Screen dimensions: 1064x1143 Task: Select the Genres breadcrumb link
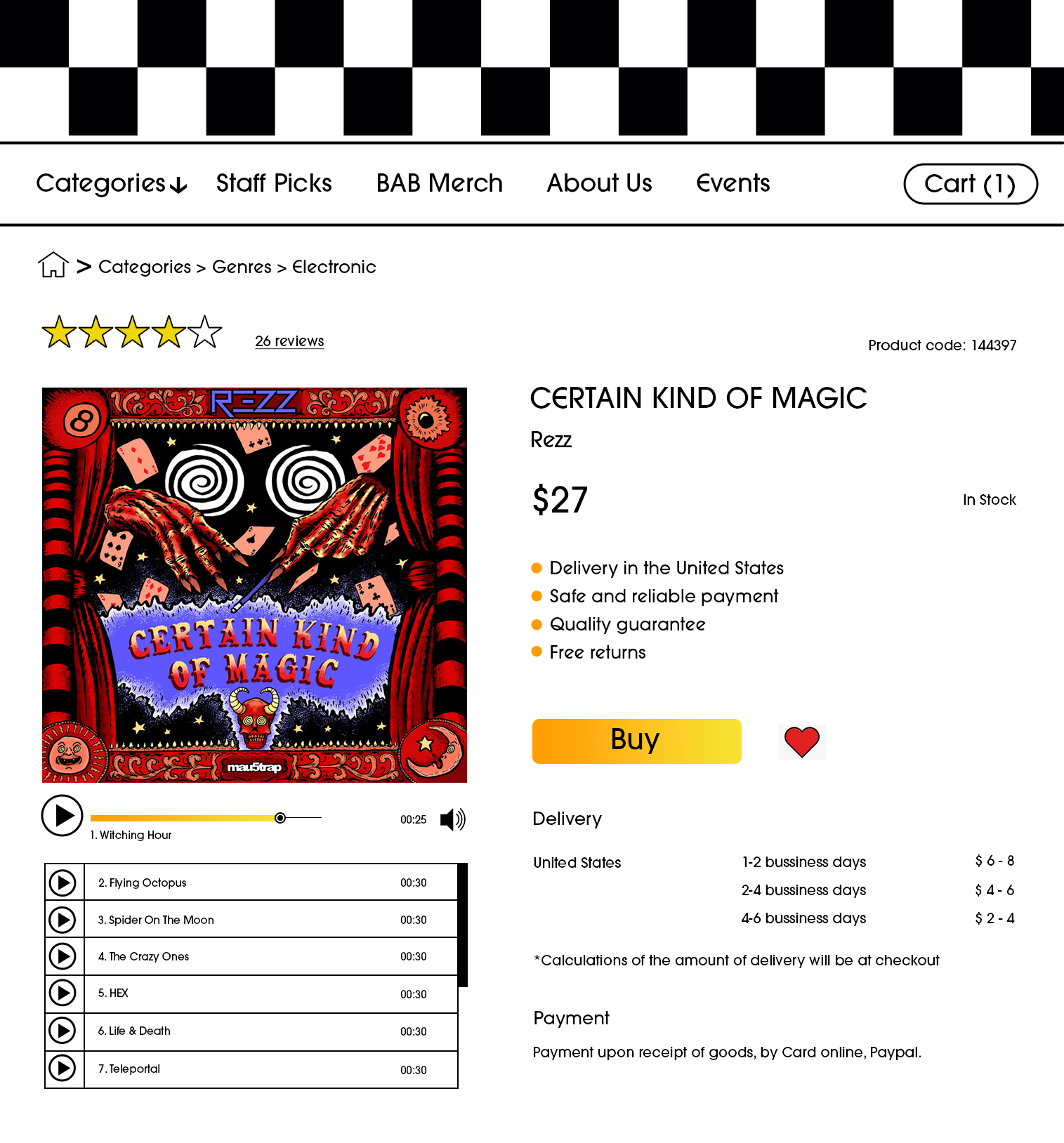click(242, 267)
